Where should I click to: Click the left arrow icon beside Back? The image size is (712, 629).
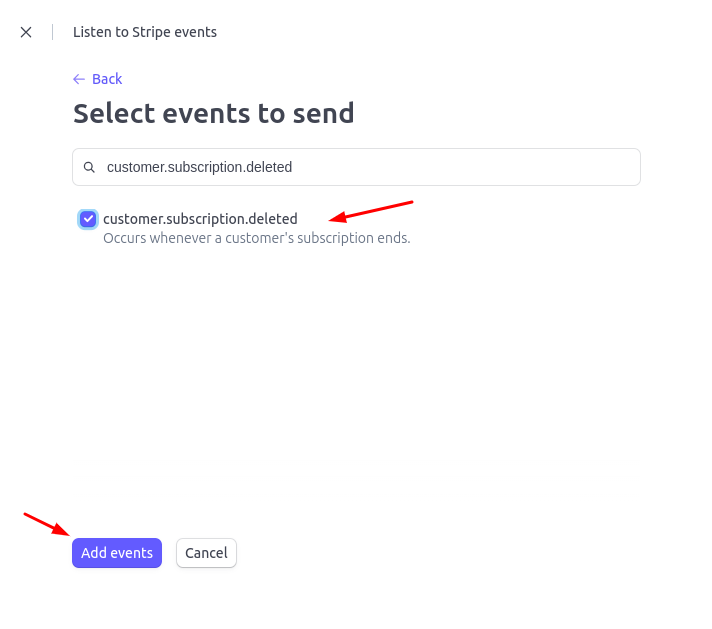tap(79, 79)
